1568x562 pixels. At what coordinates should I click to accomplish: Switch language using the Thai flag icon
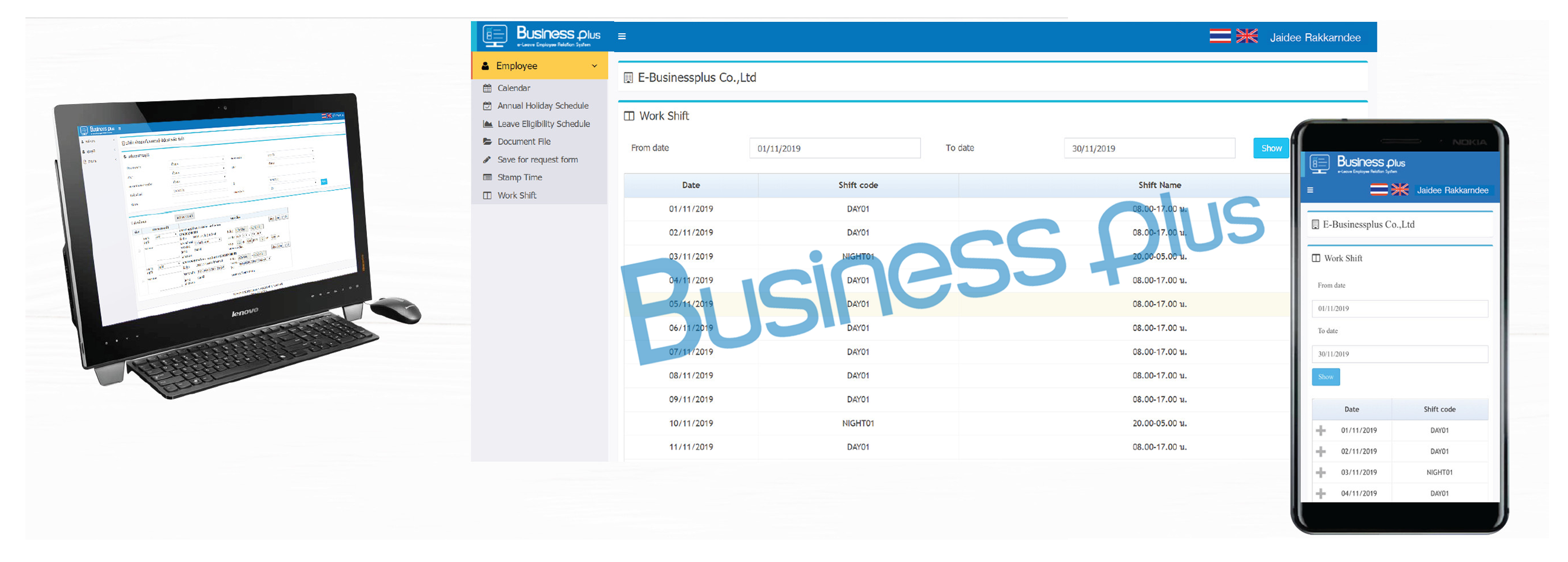click(x=1219, y=37)
